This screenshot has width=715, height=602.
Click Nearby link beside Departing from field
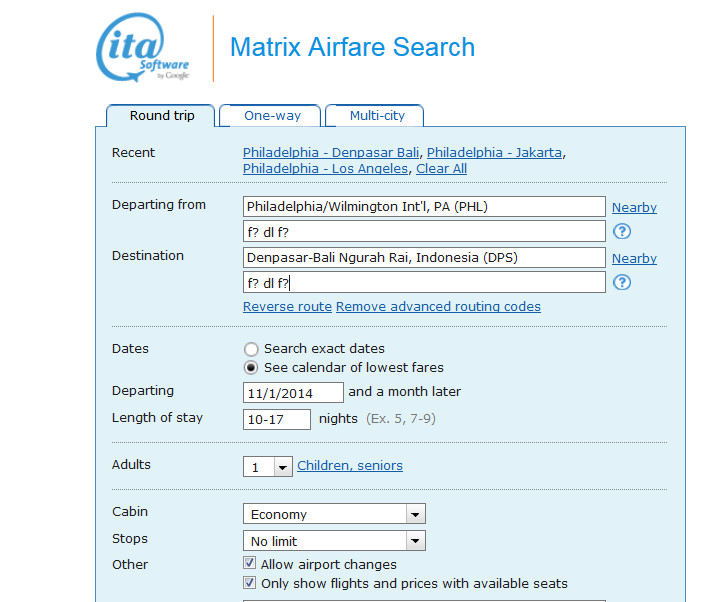(634, 208)
